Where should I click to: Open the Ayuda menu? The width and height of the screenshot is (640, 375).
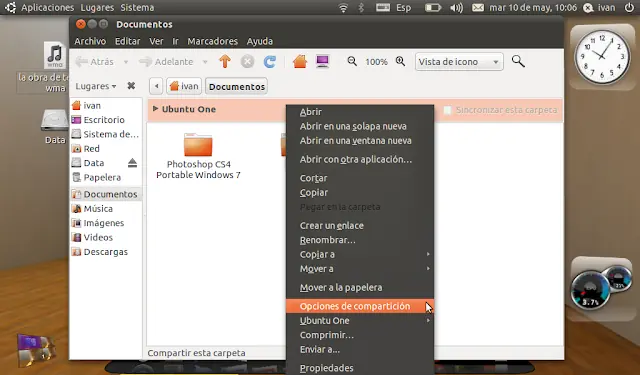pos(260,41)
